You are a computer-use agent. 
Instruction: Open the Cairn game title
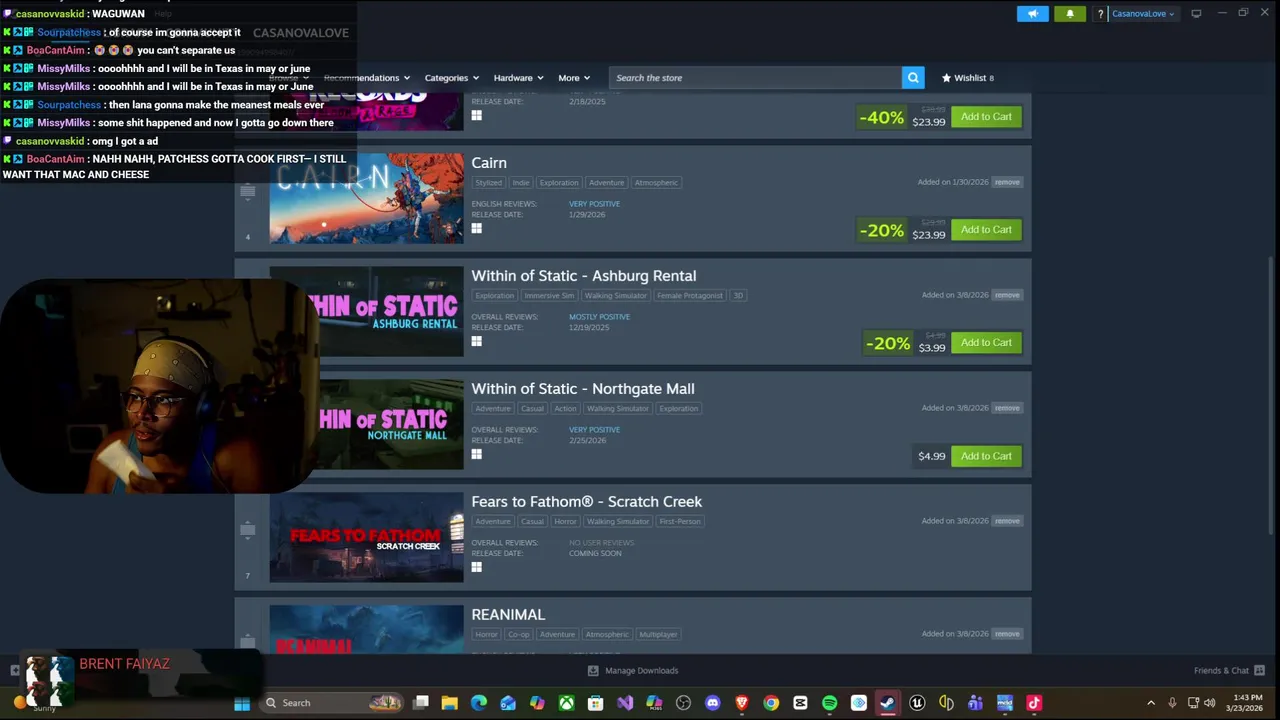tap(489, 162)
